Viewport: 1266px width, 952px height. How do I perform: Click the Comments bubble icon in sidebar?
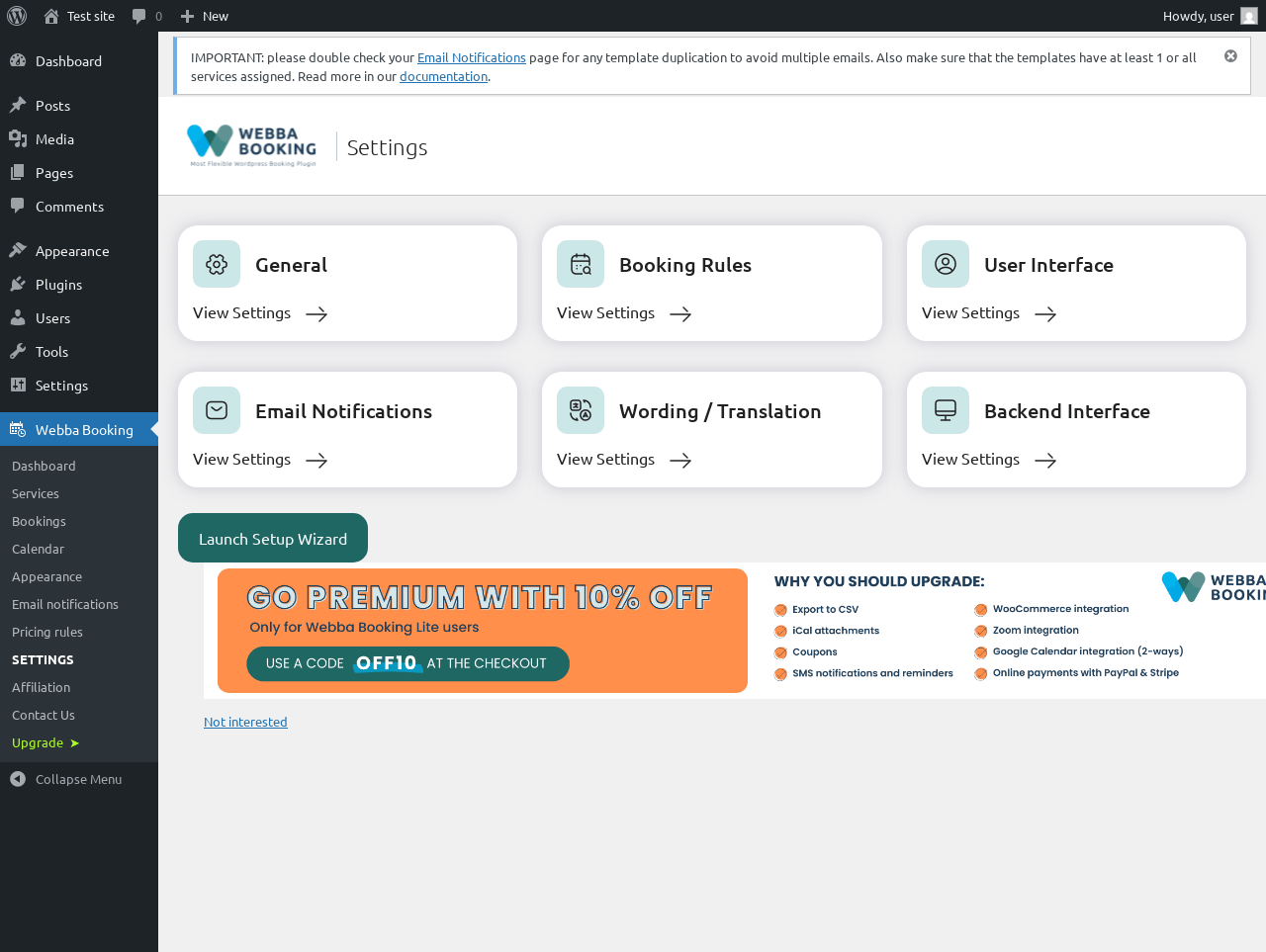[18, 206]
